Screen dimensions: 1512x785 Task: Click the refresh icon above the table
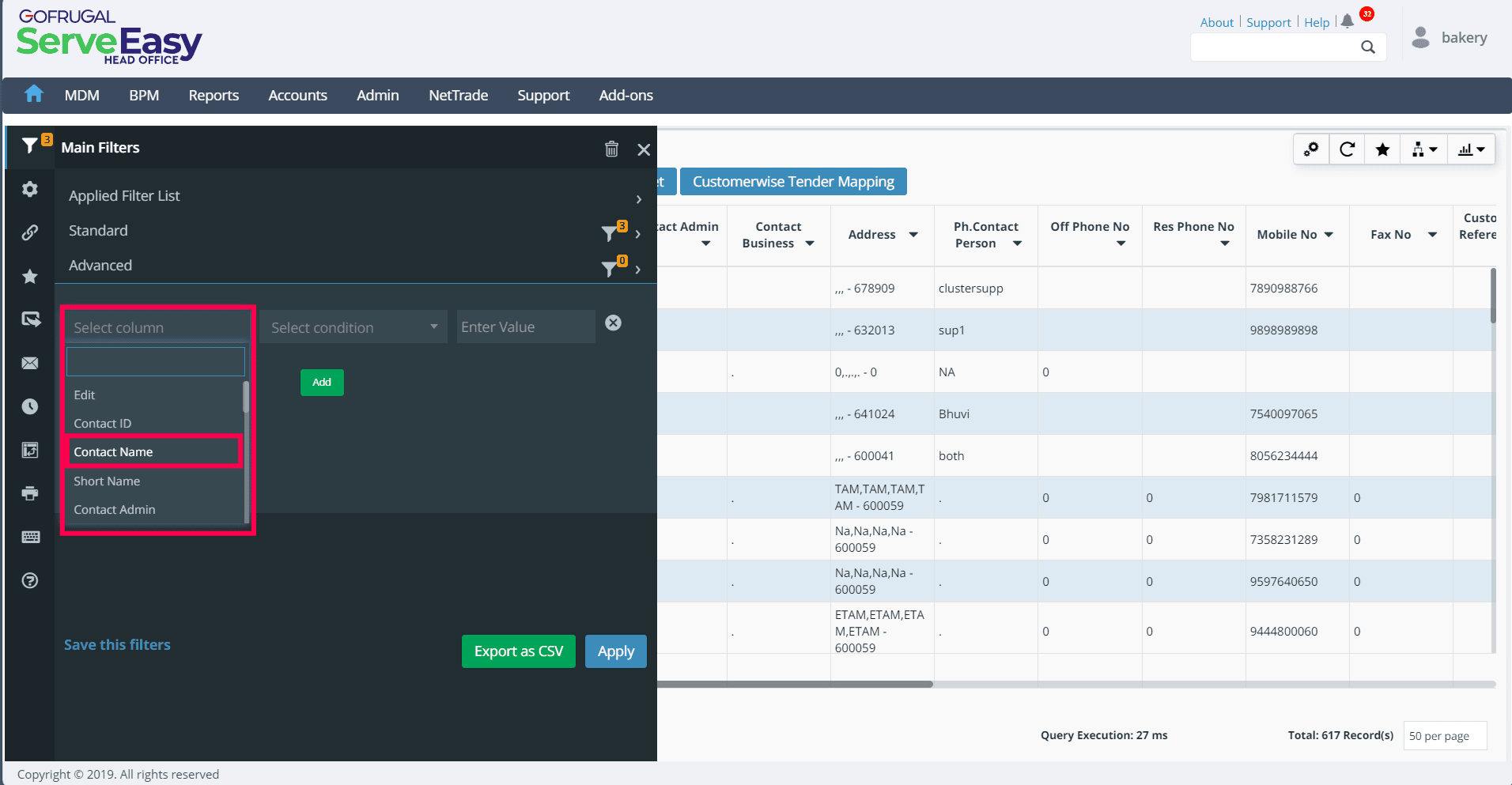1348,149
